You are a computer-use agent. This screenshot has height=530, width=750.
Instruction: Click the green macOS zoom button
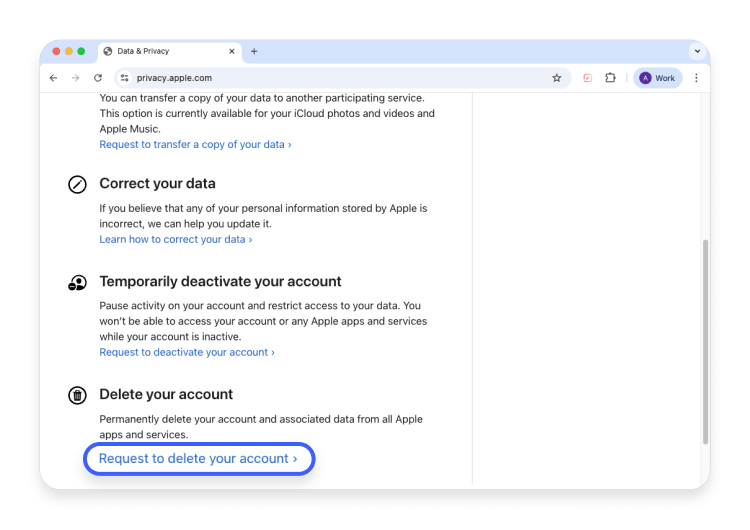click(x=81, y=51)
